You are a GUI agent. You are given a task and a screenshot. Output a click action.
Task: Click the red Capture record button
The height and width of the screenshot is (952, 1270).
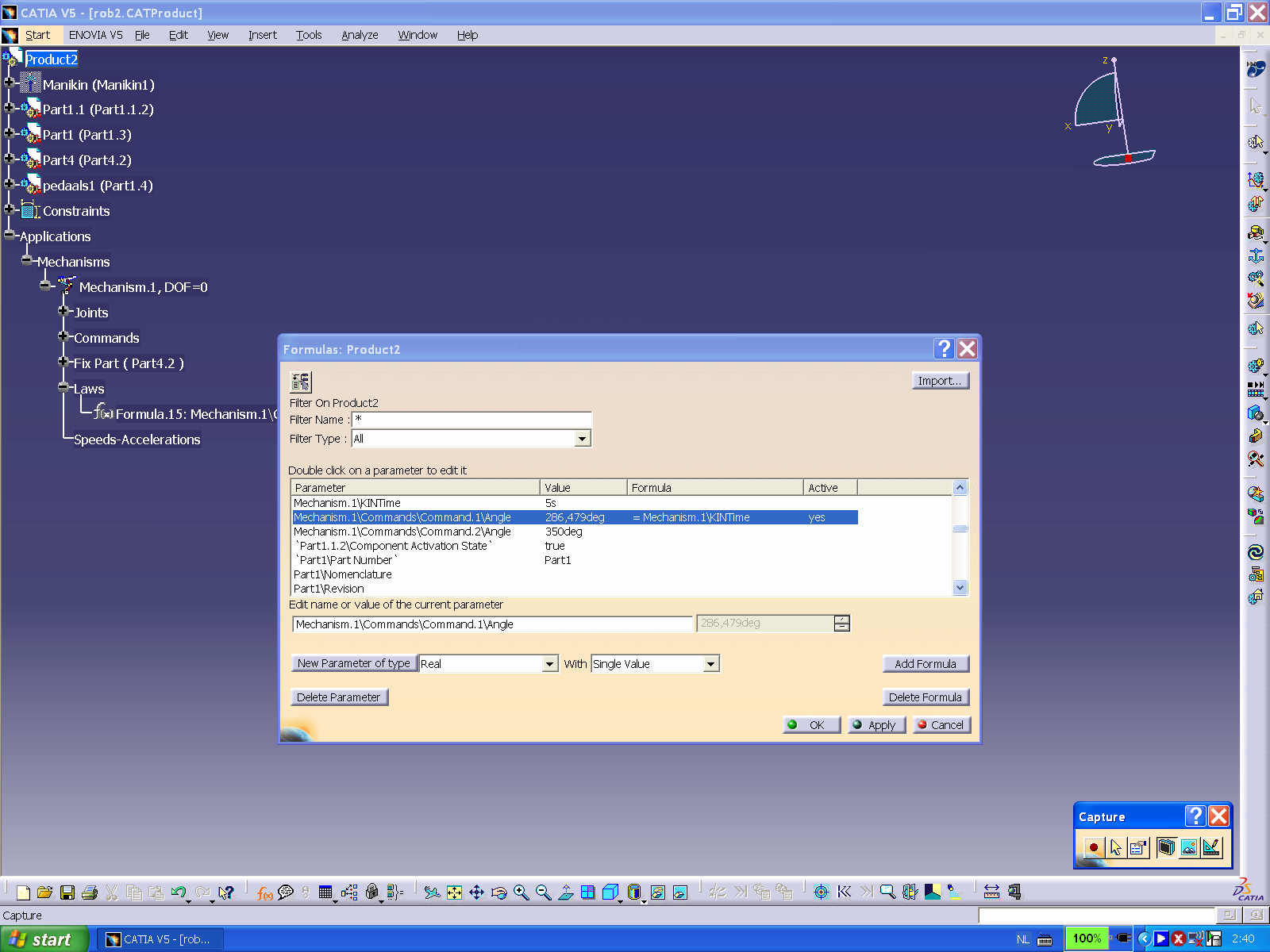tap(1094, 847)
